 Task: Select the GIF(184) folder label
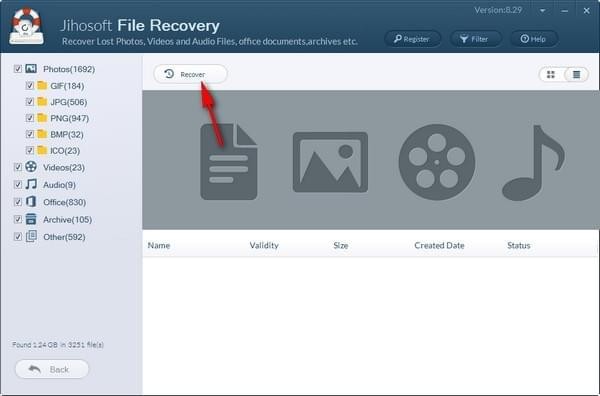point(67,86)
